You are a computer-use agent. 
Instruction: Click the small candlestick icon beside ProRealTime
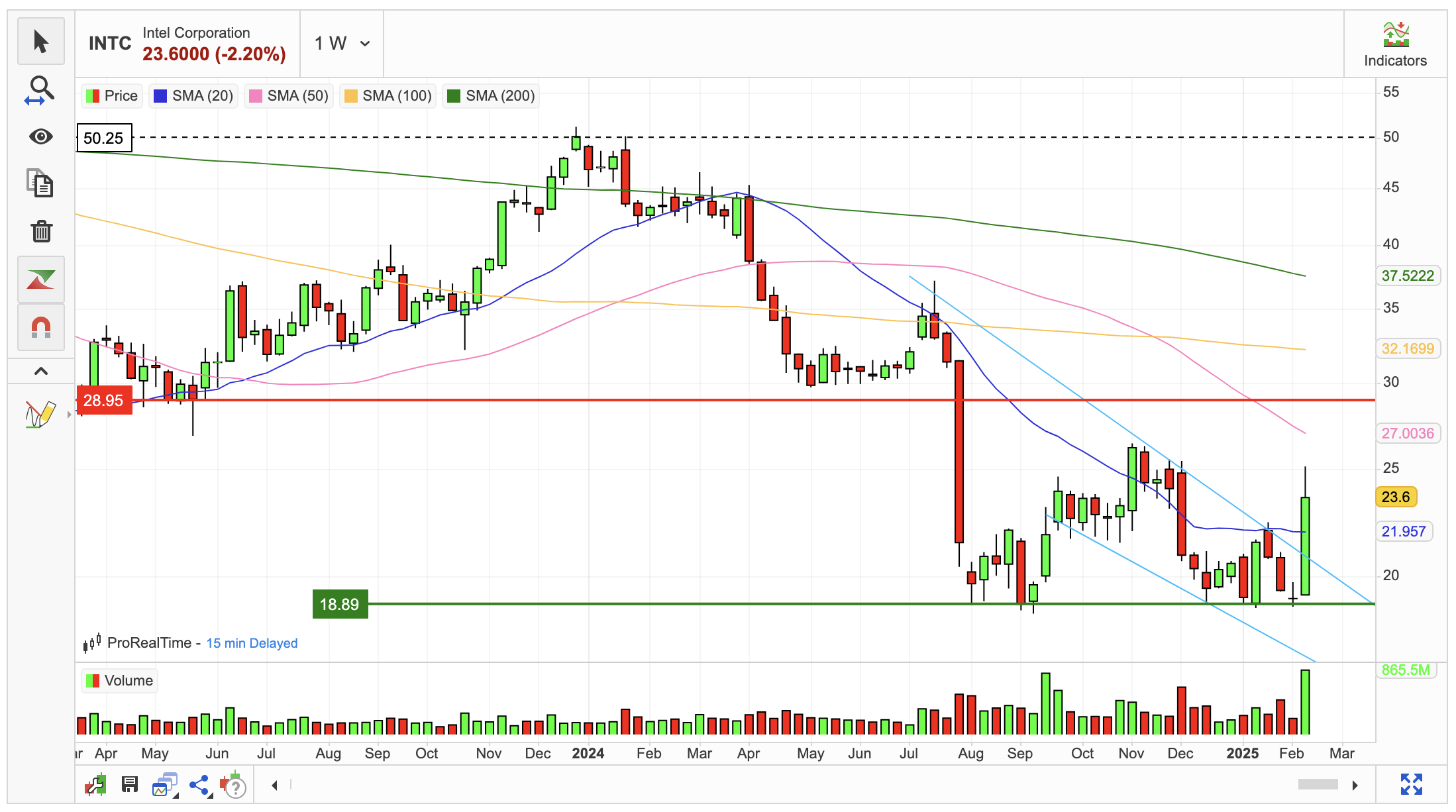(92, 642)
